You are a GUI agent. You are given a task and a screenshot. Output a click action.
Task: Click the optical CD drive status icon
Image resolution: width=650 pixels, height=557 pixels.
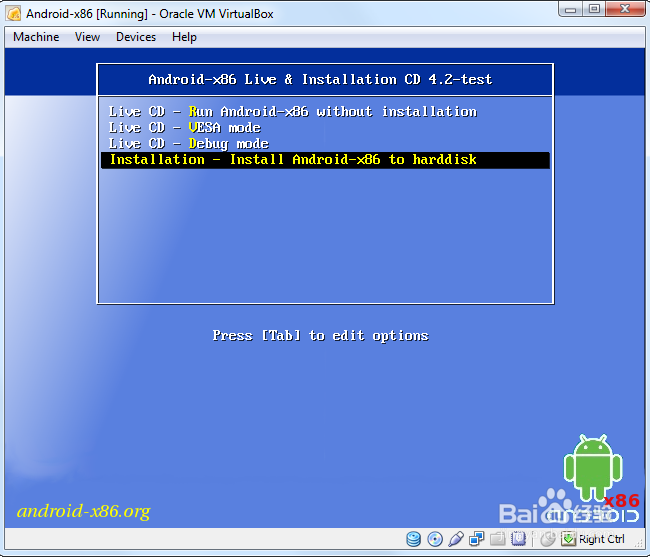pos(435,539)
